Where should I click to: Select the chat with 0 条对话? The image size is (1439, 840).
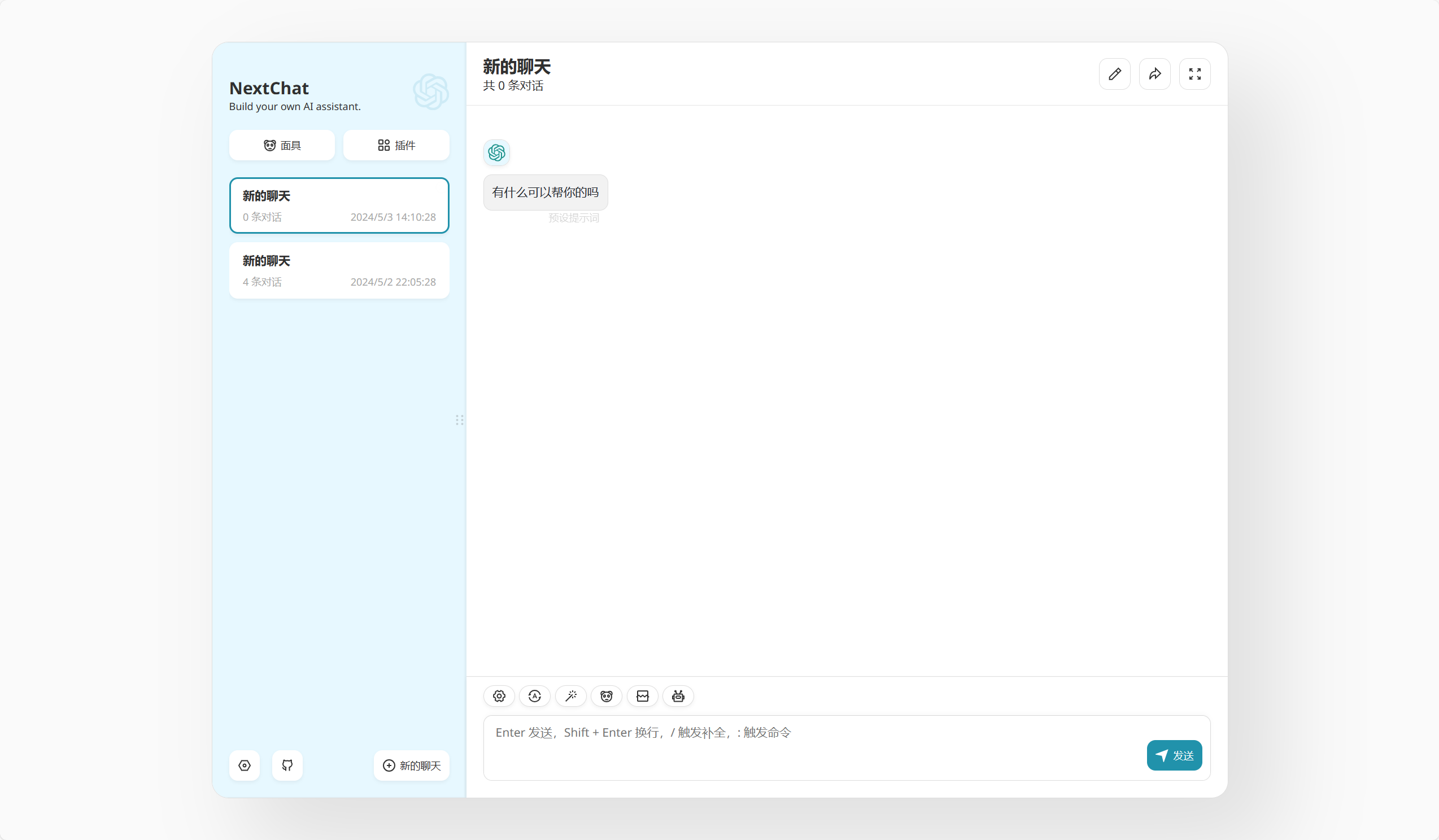tap(339, 205)
